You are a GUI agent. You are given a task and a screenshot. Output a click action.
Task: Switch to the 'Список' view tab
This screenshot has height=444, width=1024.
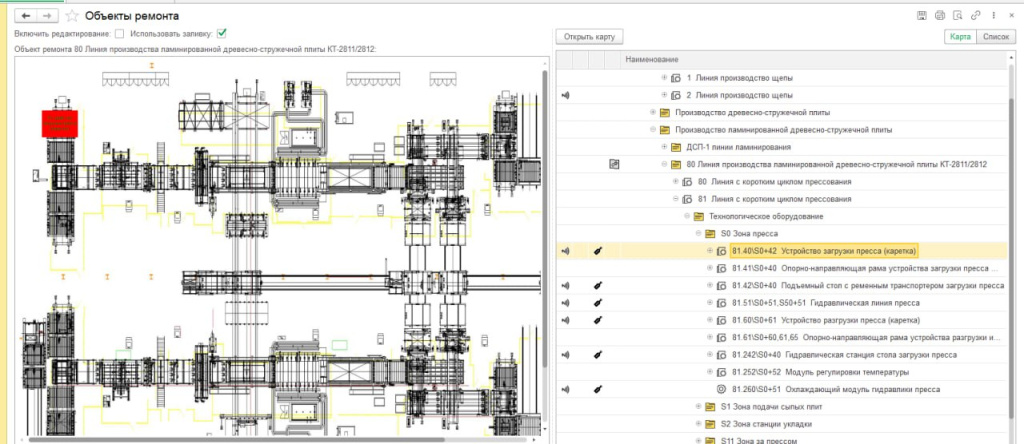[996, 36]
